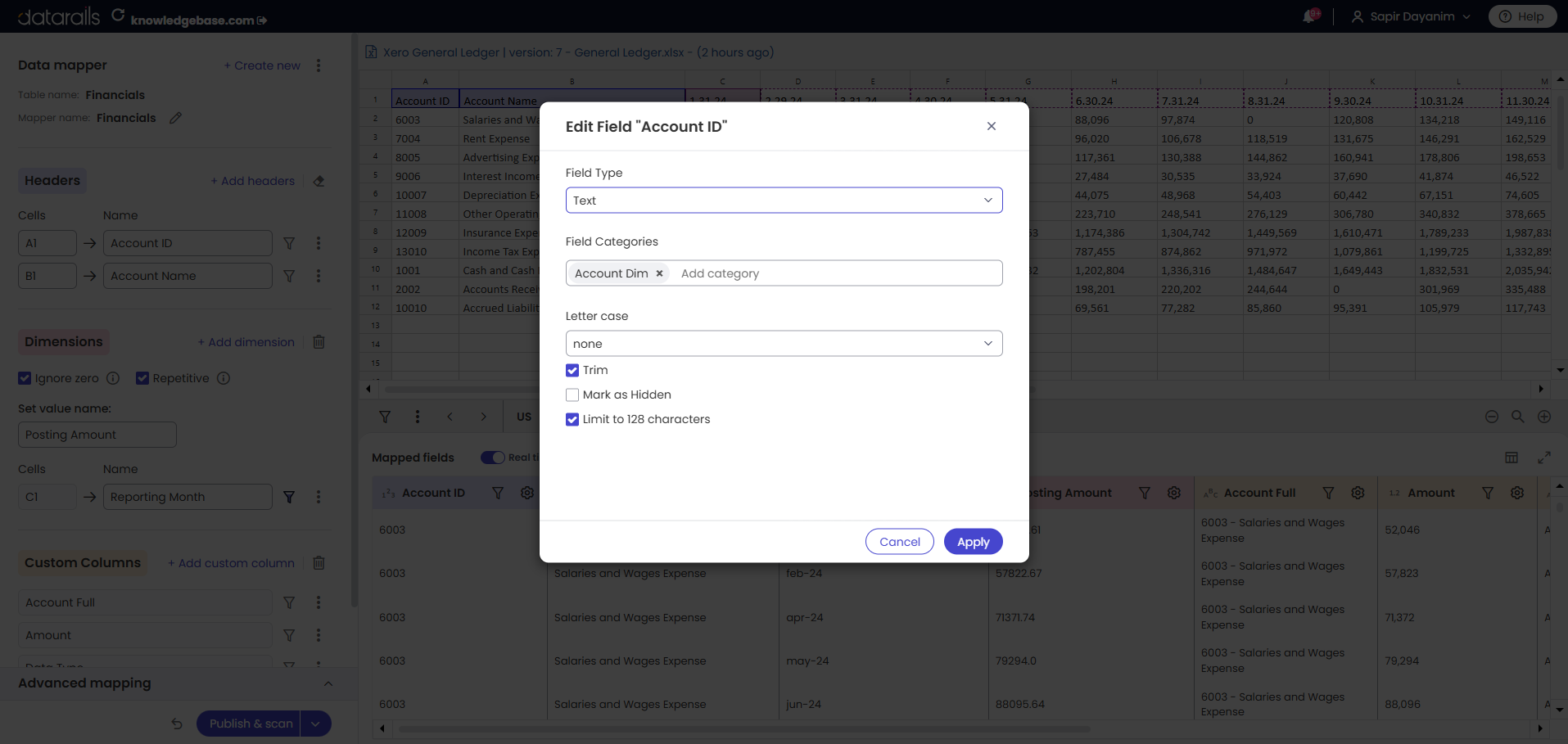Click the notifications bell icon
This screenshot has height=744, width=1568.
tap(1309, 16)
